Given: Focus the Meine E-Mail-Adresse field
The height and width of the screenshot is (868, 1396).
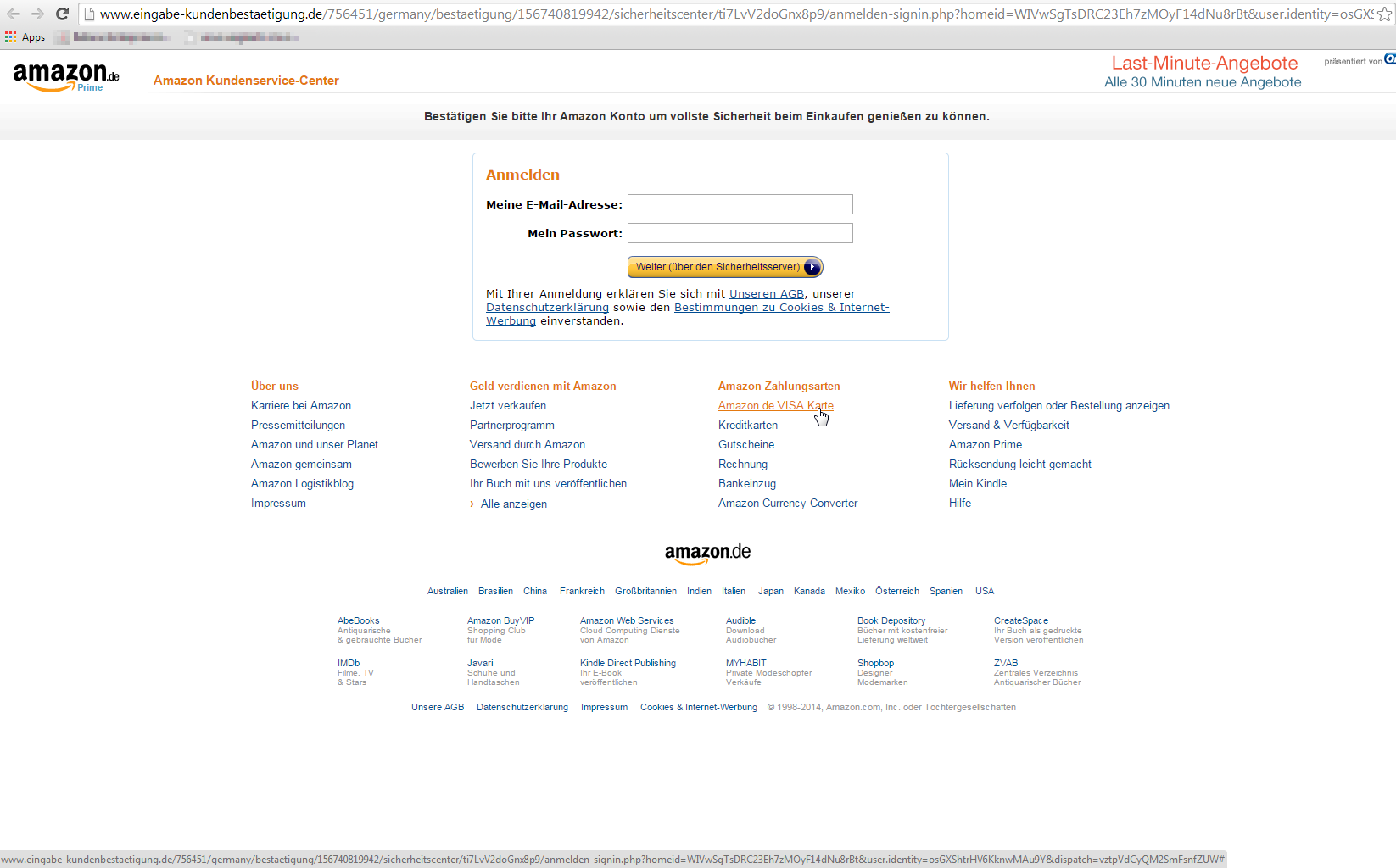Looking at the screenshot, I should point(740,204).
